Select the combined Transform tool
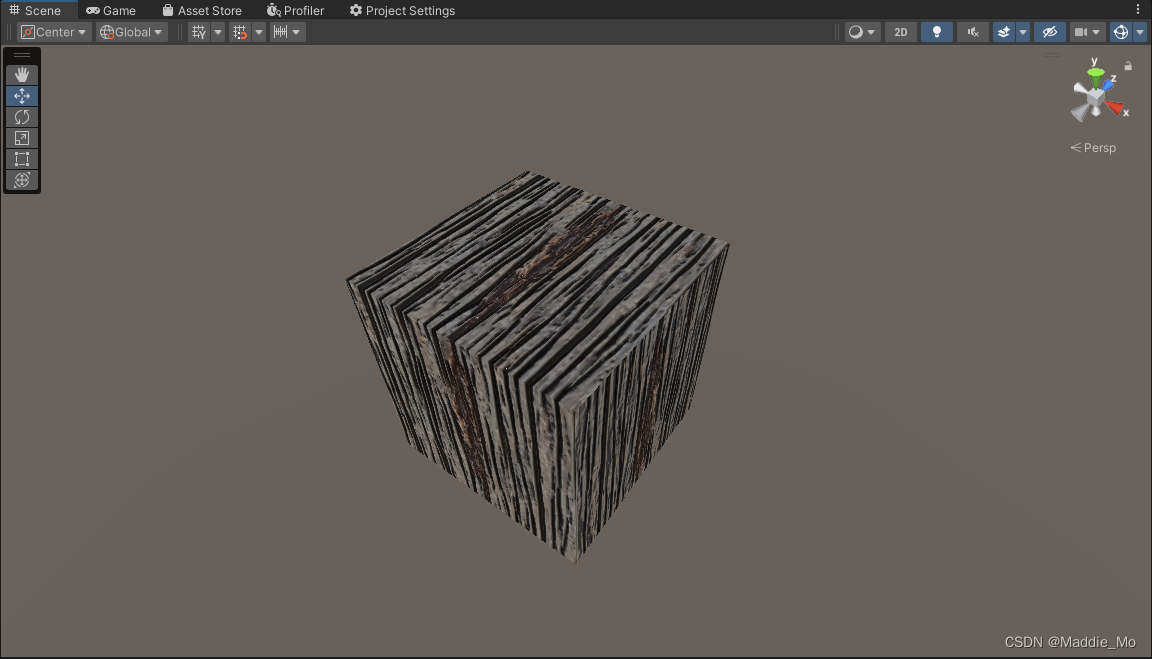 tap(22, 180)
